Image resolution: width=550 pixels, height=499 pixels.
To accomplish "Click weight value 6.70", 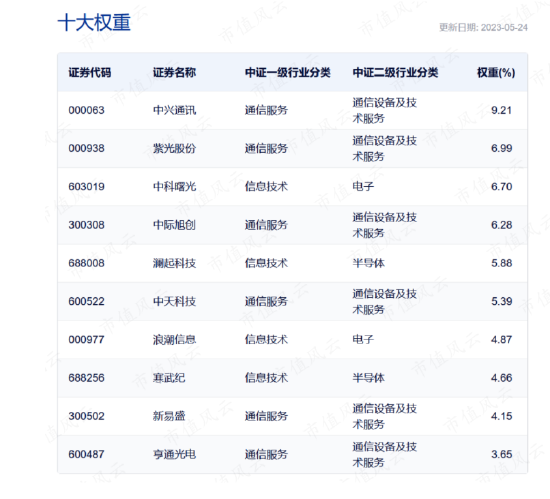I will (502, 187).
